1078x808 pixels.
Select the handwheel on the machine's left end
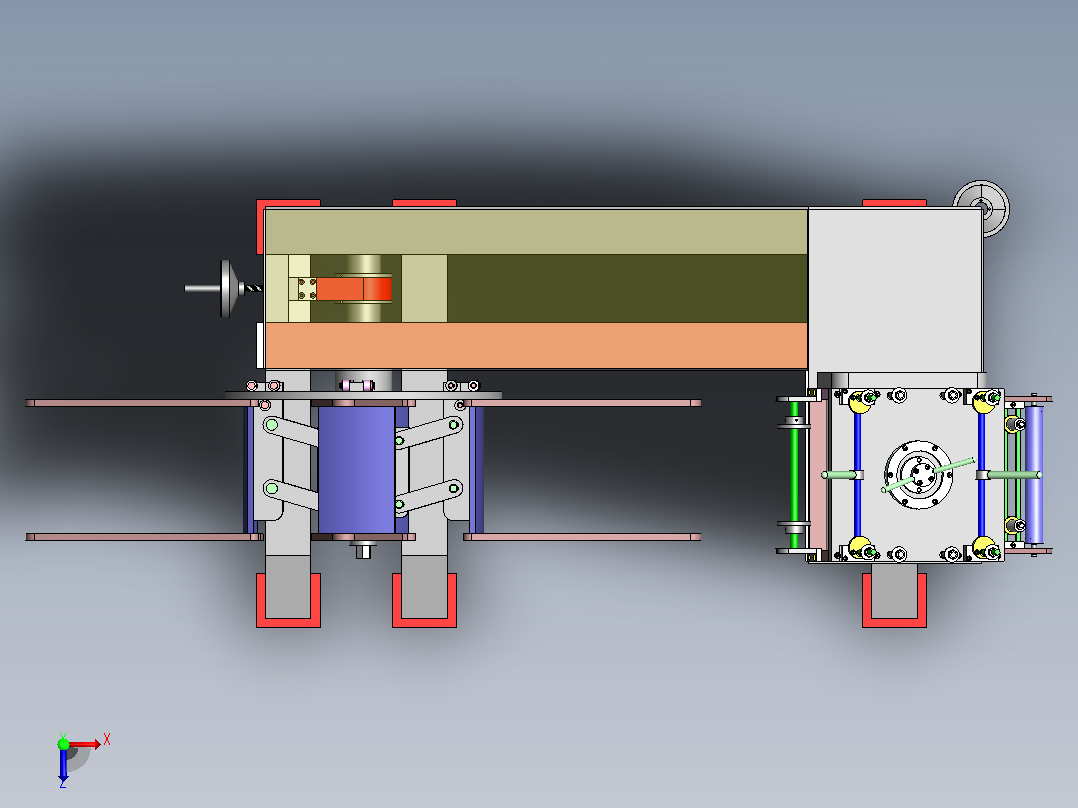225,289
